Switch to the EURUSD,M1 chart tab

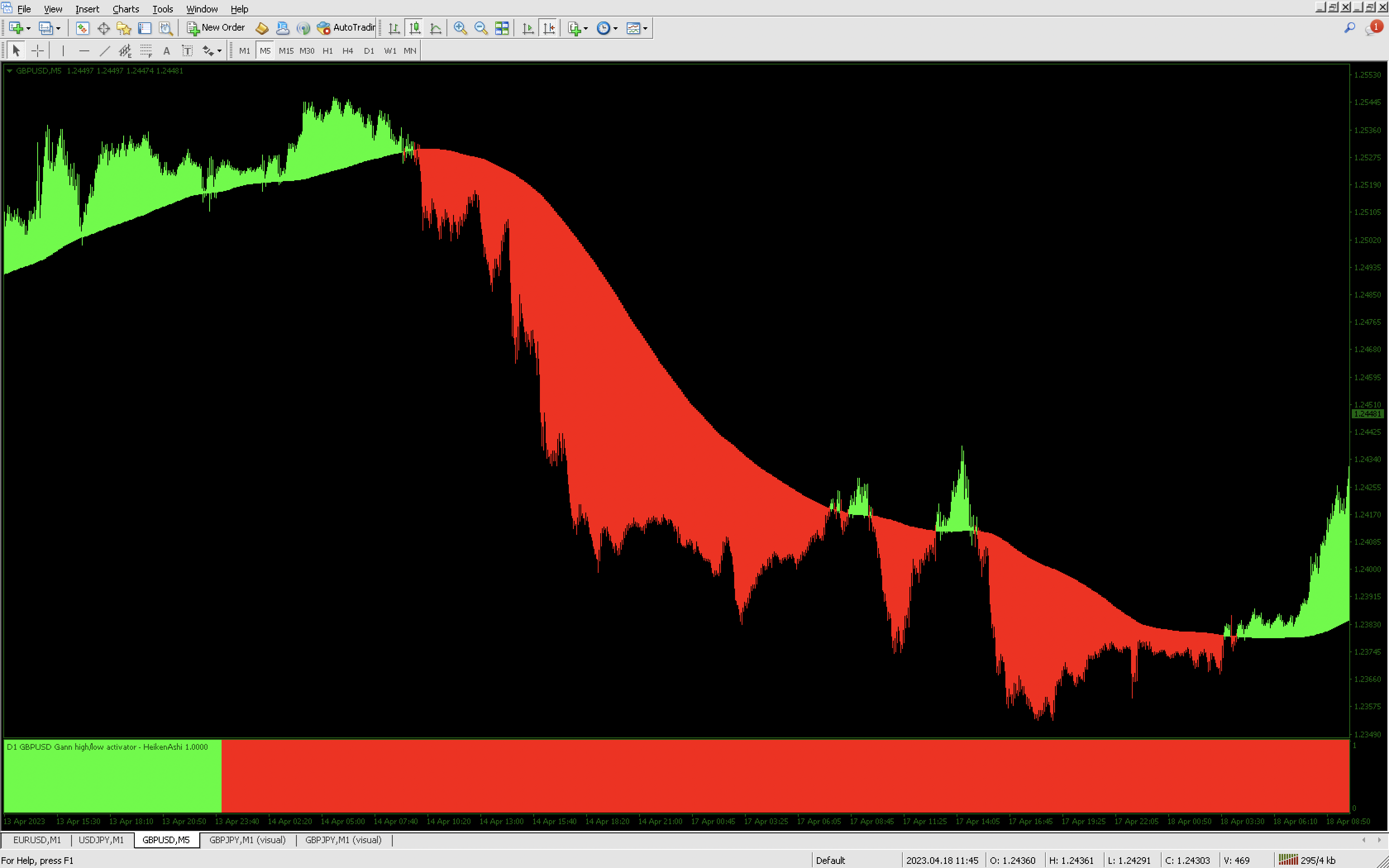pyautogui.click(x=37, y=840)
